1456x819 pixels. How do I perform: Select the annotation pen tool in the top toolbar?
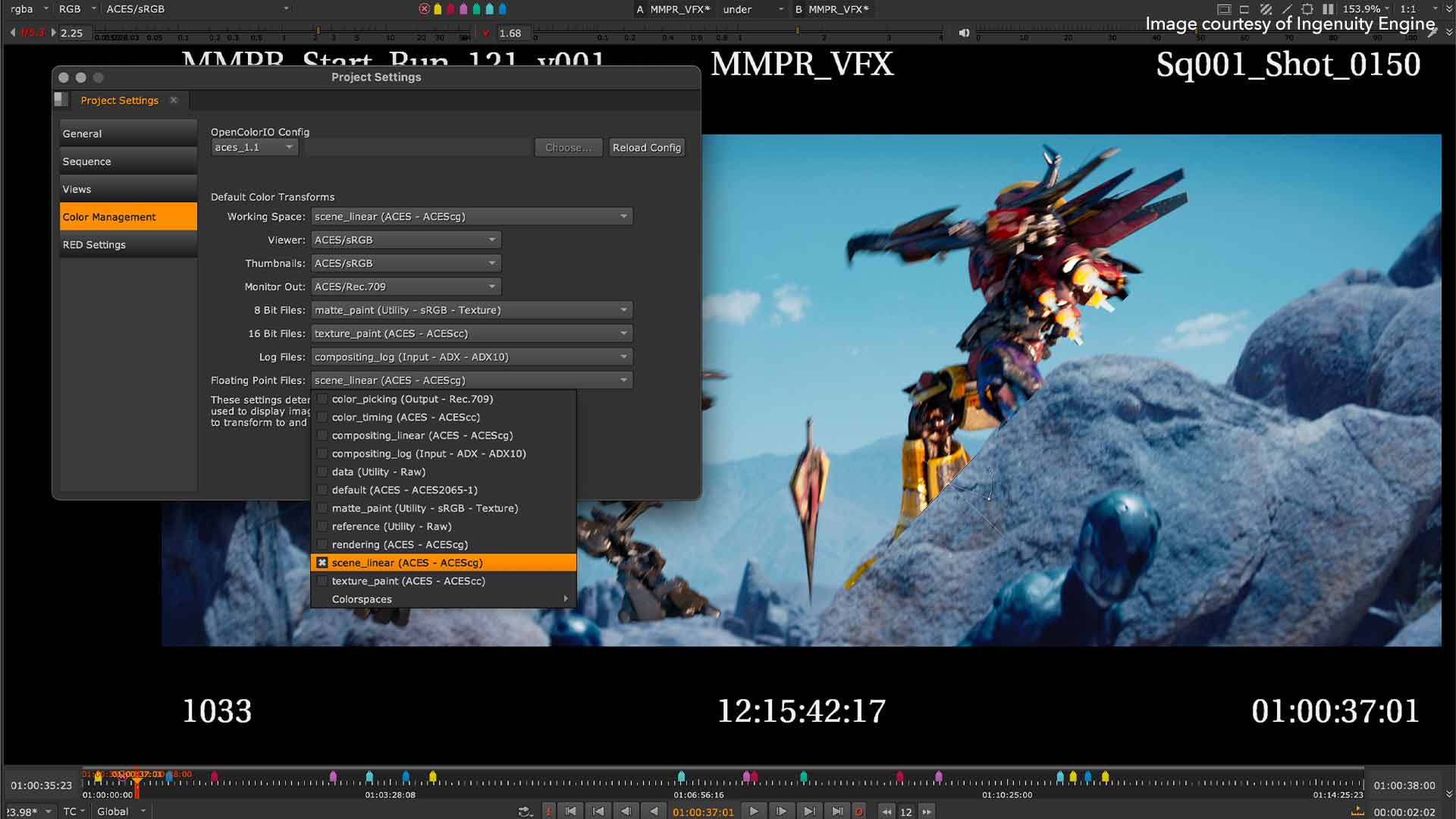tap(1286, 10)
